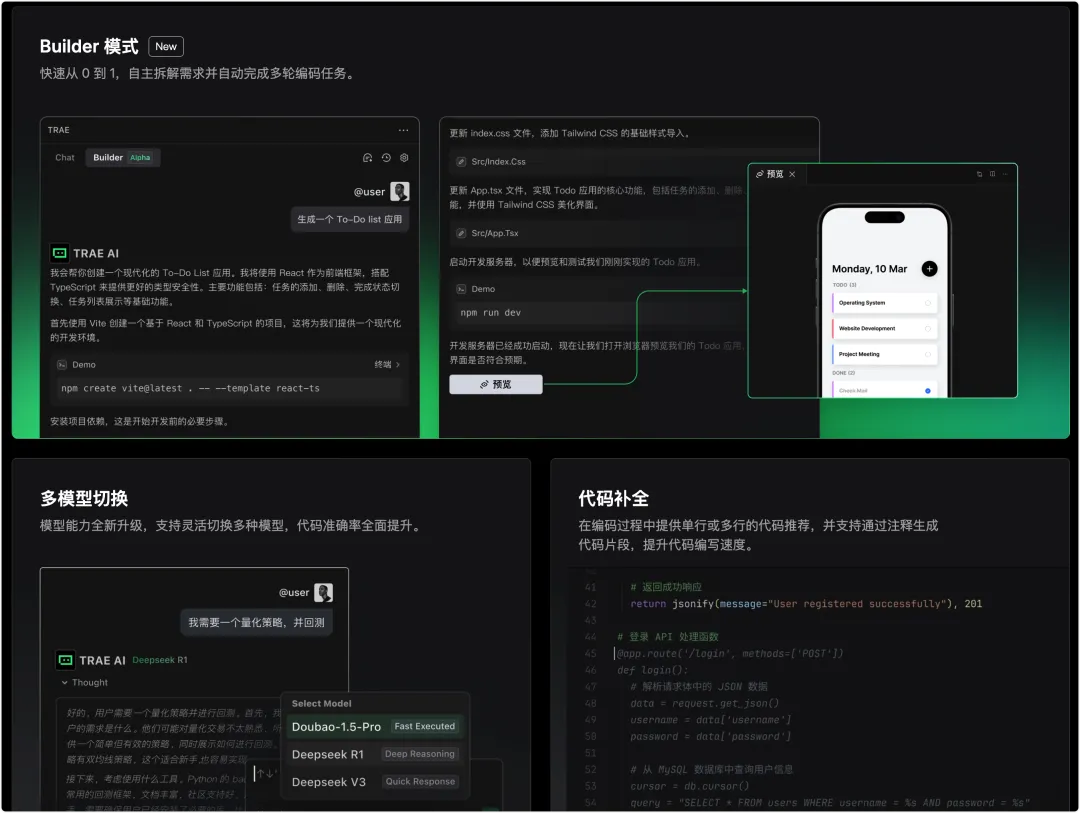This screenshot has width=1080, height=813.
Task: Click the TRAE AI robot logo in Builder panel
Action: point(60,253)
